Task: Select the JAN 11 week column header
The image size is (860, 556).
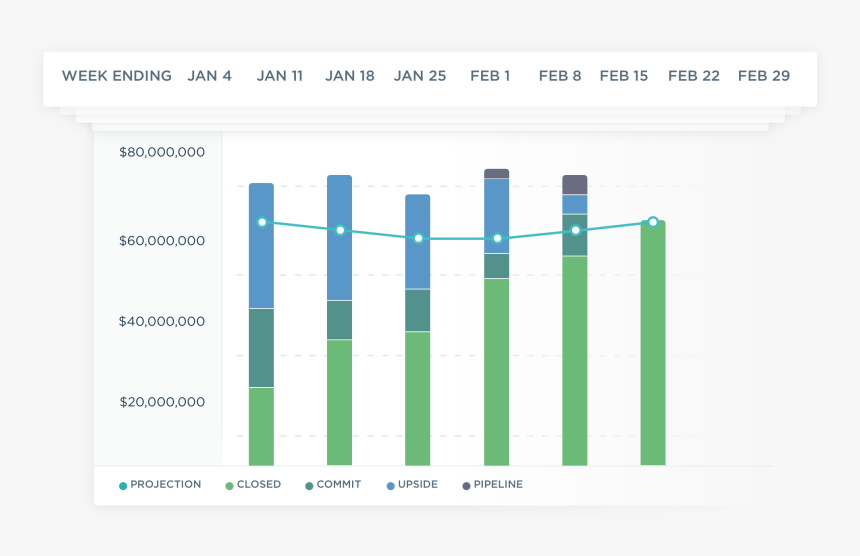Action: pyautogui.click(x=280, y=76)
